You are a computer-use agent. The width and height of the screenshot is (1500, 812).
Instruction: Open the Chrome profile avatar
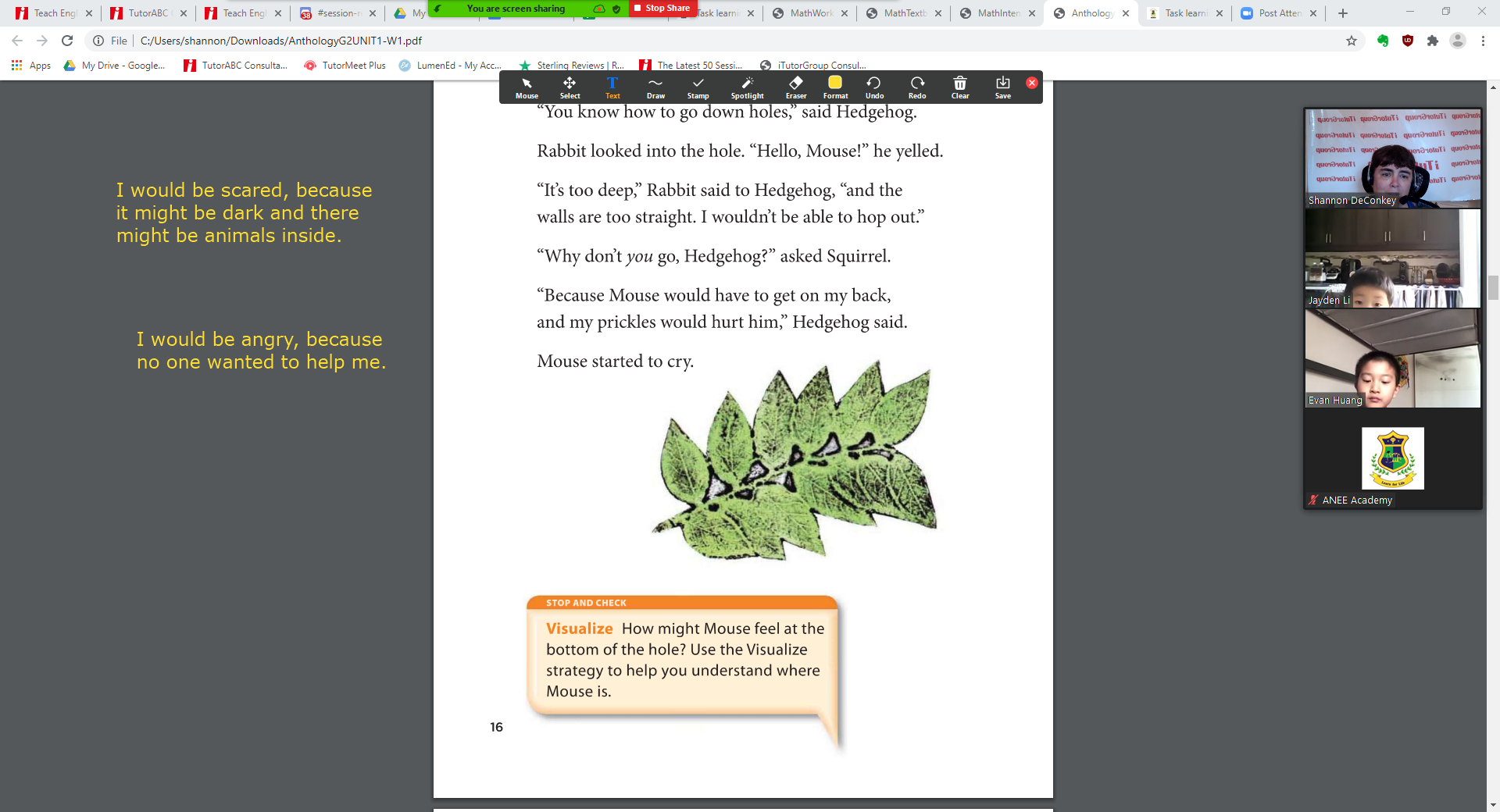point(1458,41)
